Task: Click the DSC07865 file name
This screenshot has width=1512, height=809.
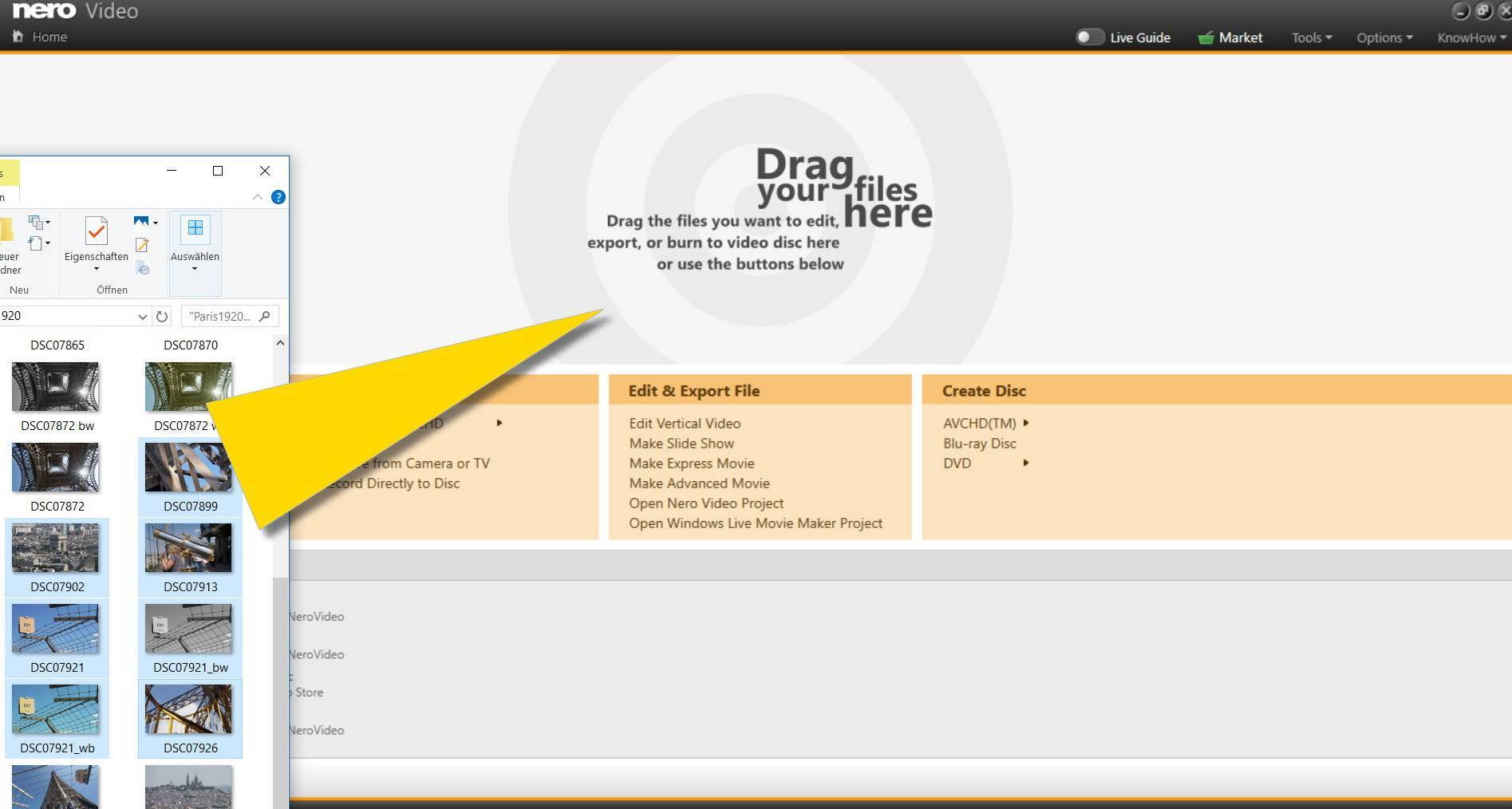Action: point(57,345)
